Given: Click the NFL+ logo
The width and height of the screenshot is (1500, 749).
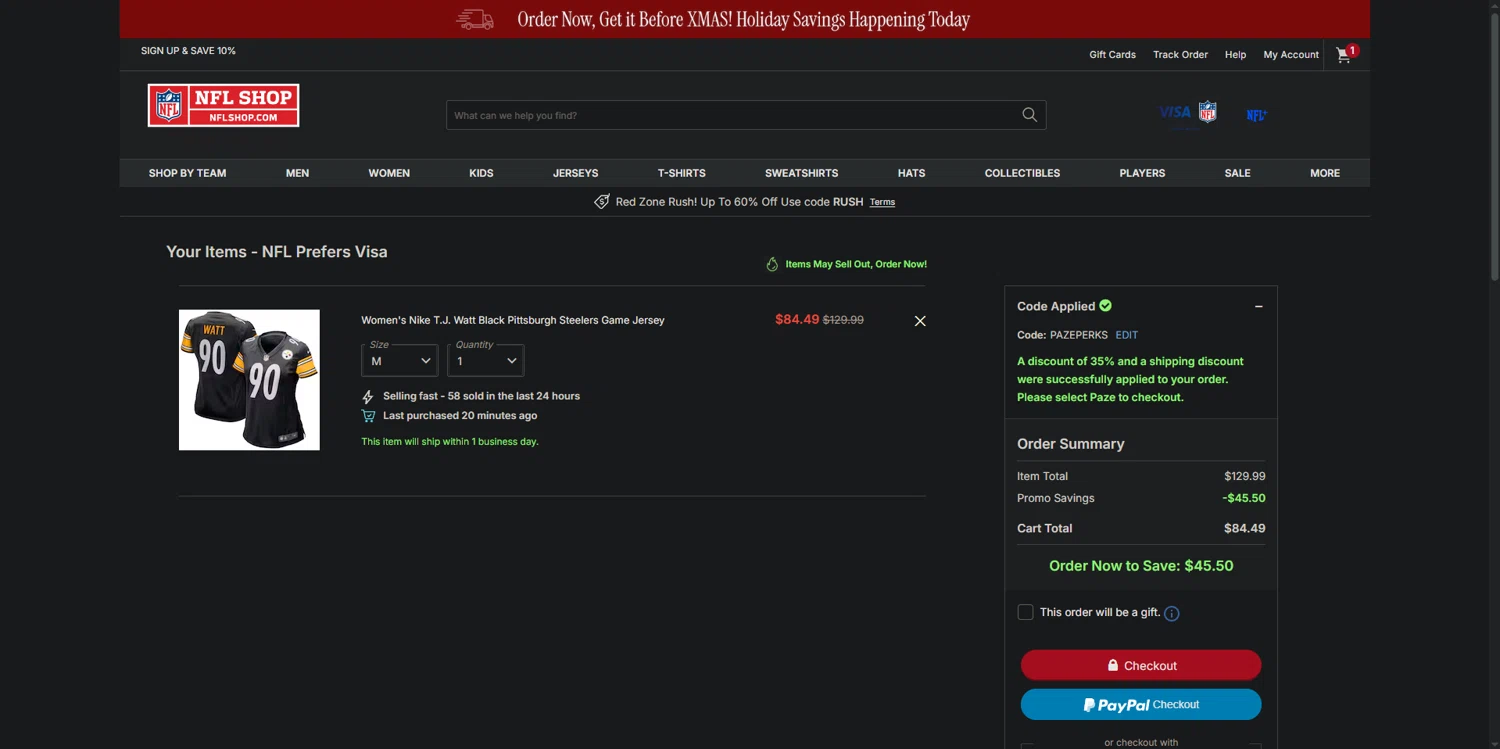Looking at the screenshot, I should [x=1257, y=115].
